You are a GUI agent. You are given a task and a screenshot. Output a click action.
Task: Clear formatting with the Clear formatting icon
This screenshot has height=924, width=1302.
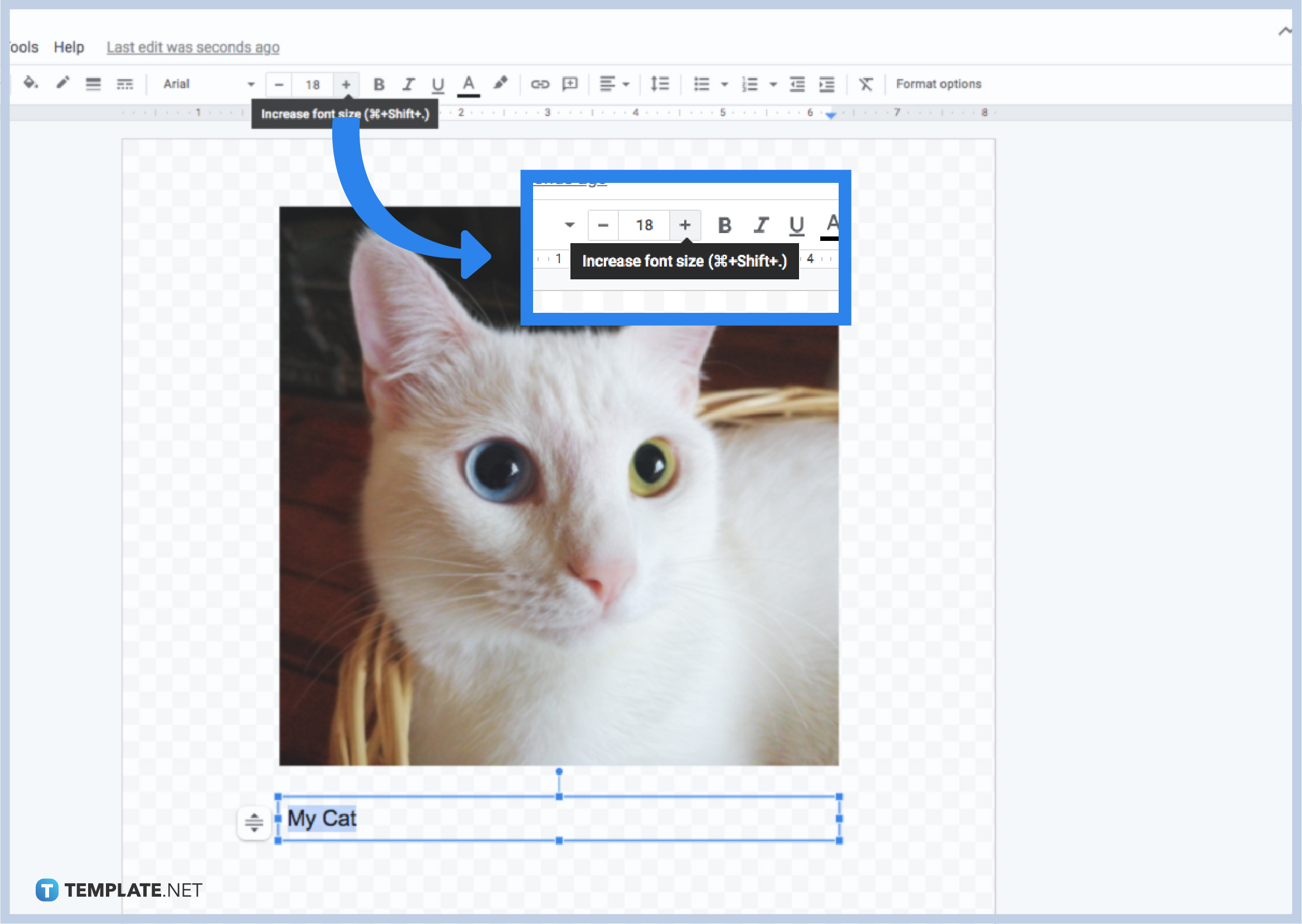pos(866,84)
